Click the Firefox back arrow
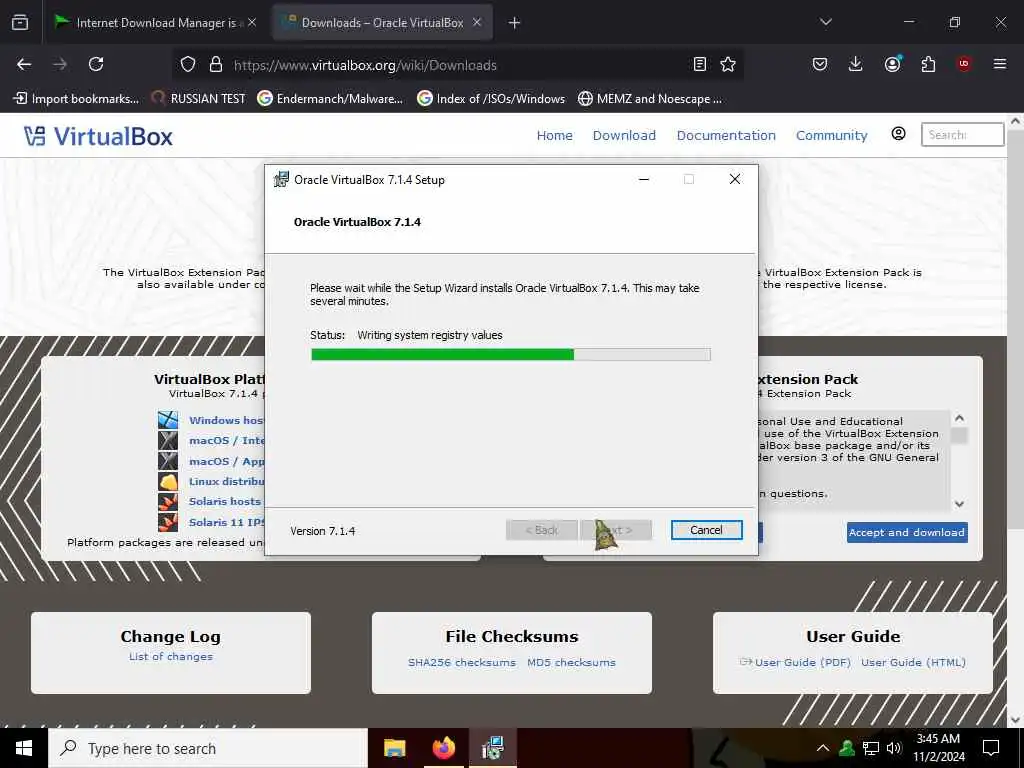Viewport: 1024px width, 768px height. [x=24, y=64]
